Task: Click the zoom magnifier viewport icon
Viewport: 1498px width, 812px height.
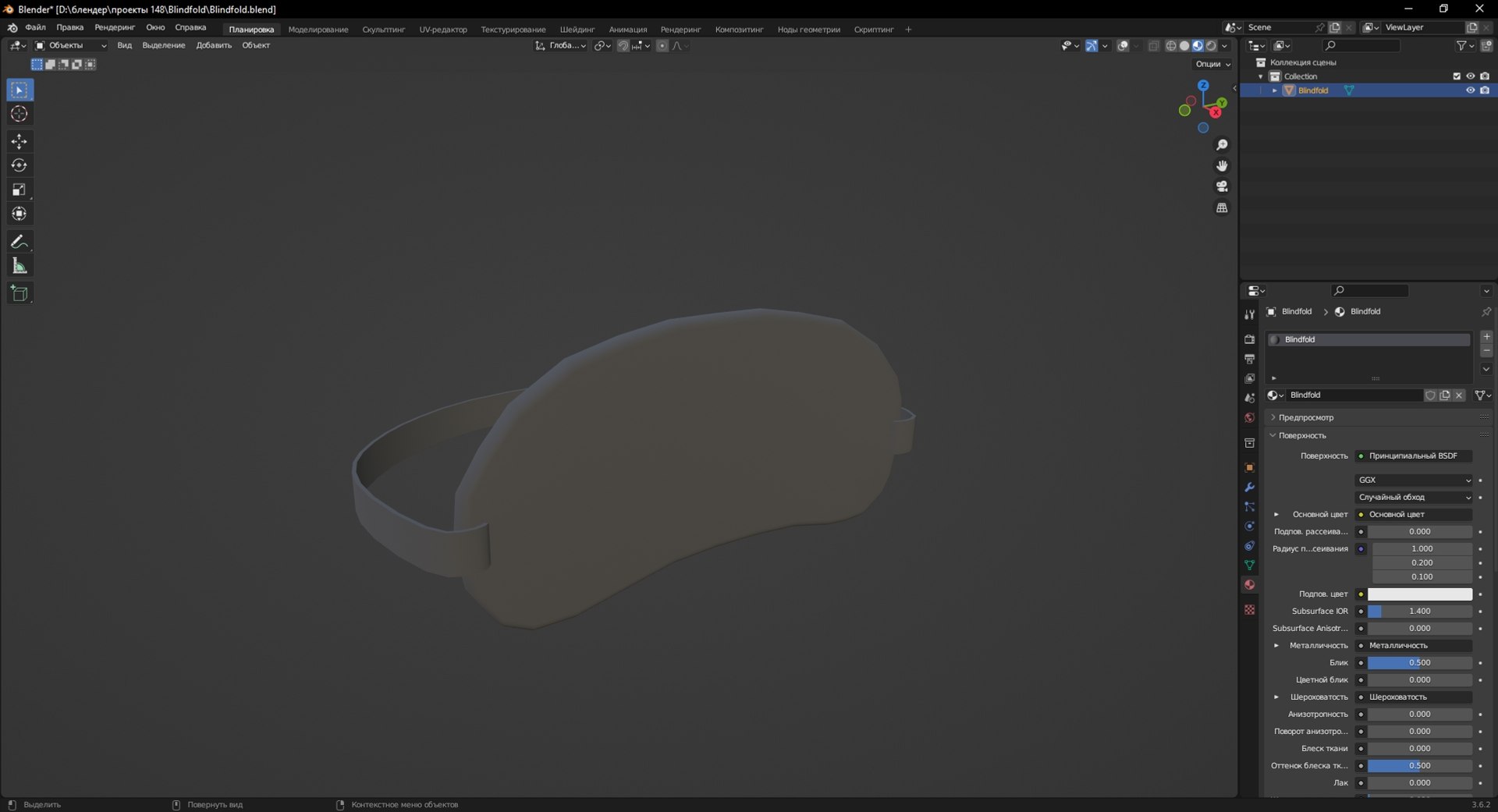Action: click(x=1222, y=145)
